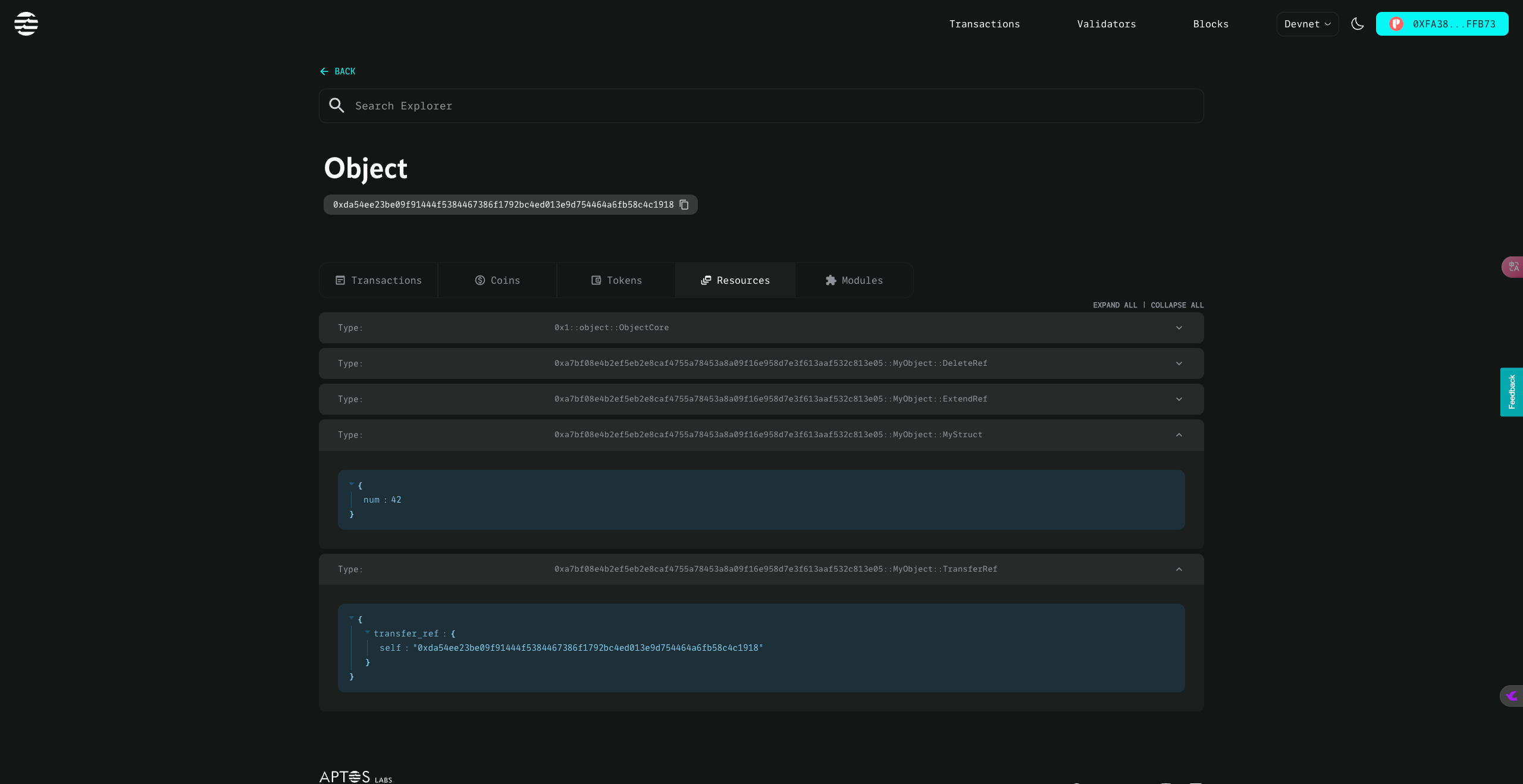The width and height of the screenshot is (1523, 784).
Task: Open wallet account 0XFA38...FFB73
Action: click(x=1441, y=24)
